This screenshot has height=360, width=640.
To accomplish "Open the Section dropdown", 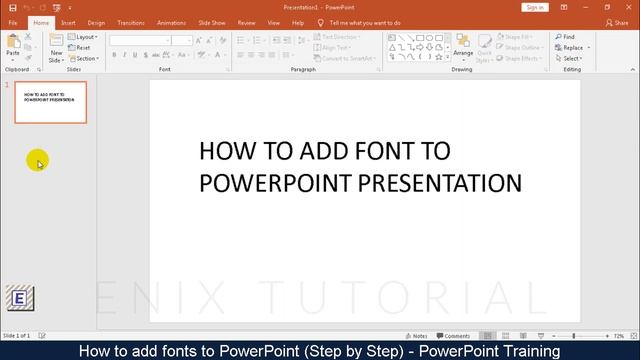I will 84,59.
